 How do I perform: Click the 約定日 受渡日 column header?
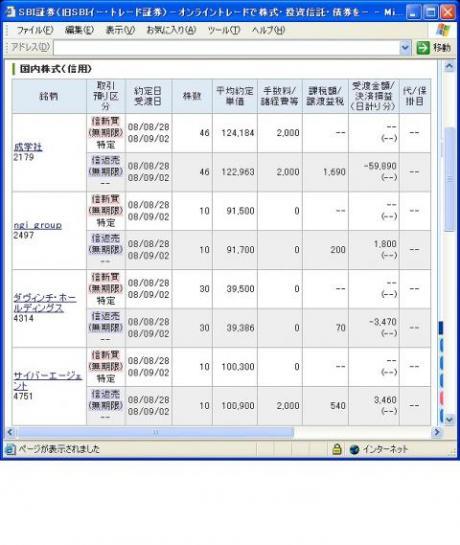coord(148,96)
